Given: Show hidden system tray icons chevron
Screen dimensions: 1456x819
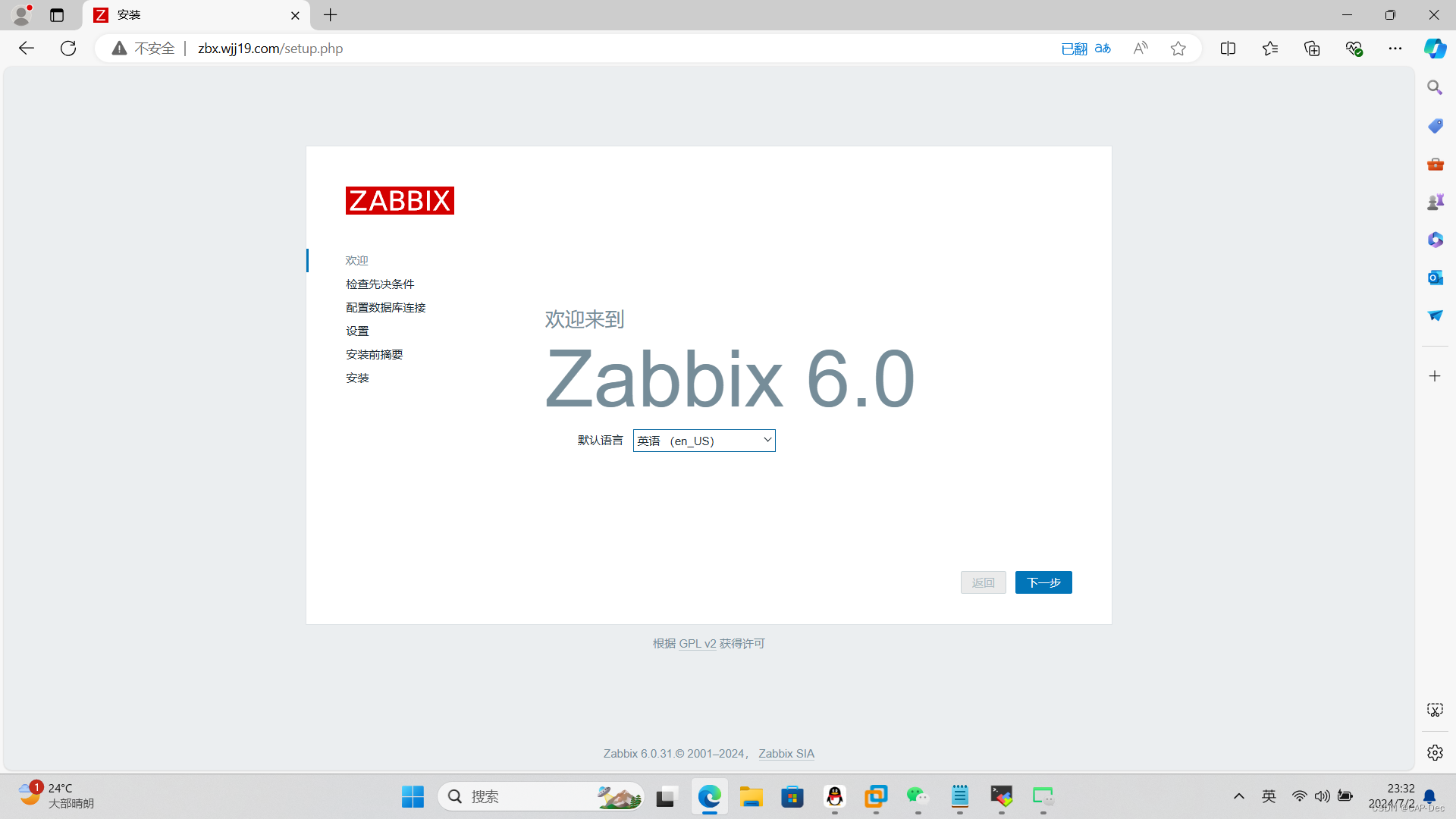Looking at the screenshot, I should pyautogui.click(x=1239, y=796).
